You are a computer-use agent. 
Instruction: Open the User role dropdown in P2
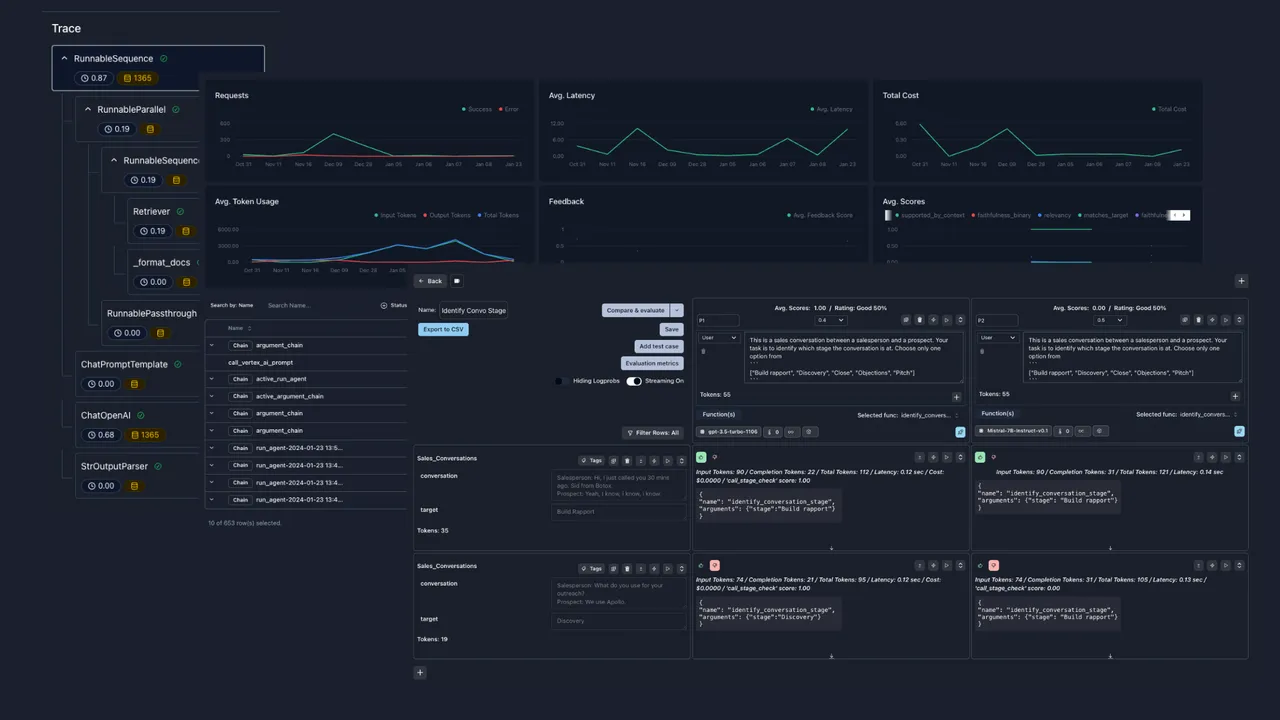click(997, 338)
